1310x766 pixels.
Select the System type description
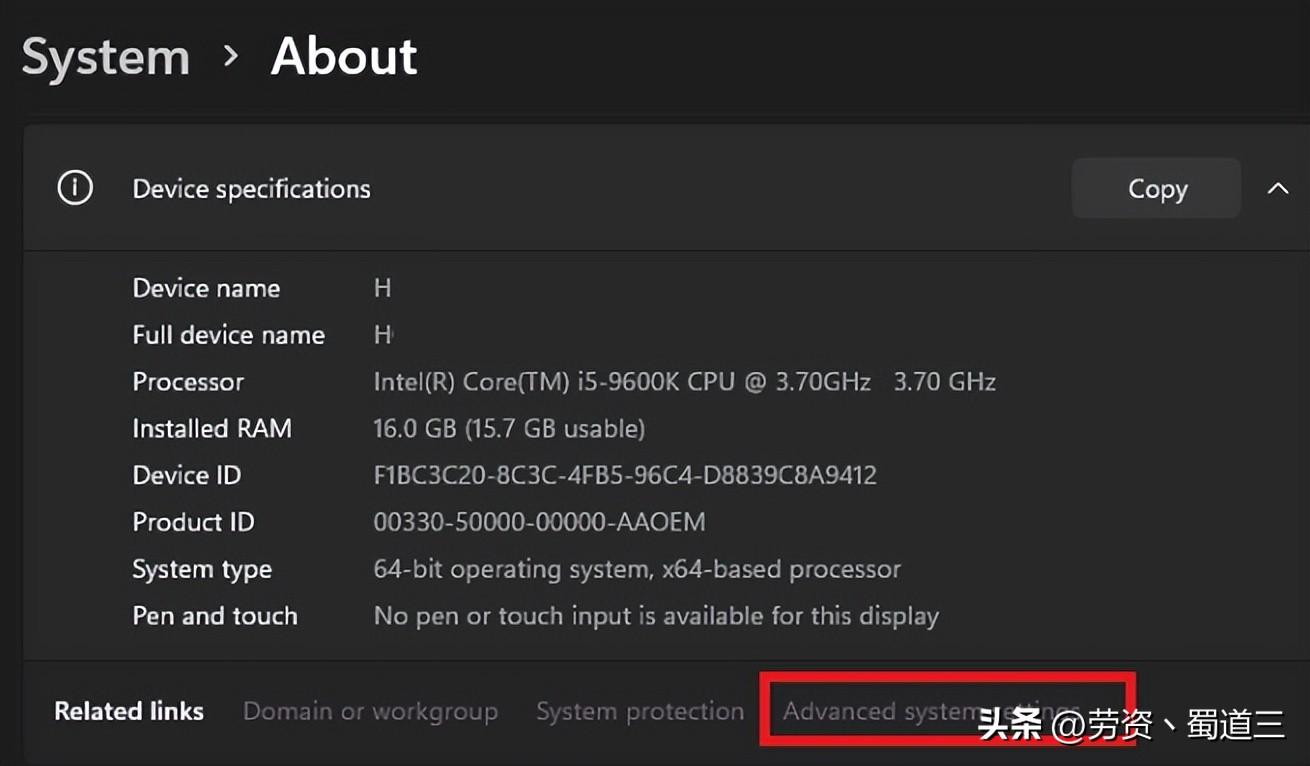(635, 568)
